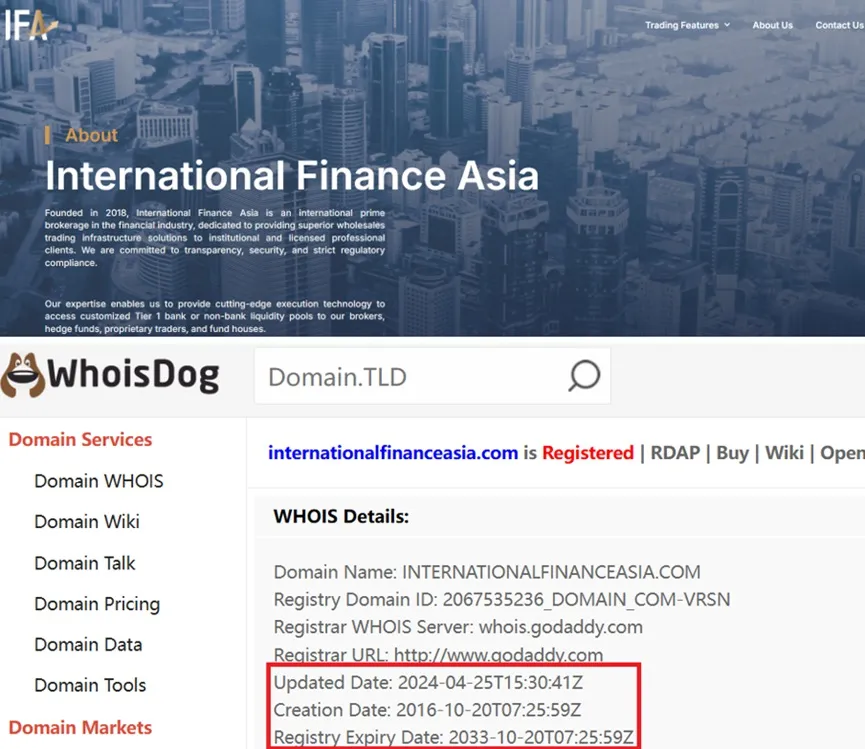Click the IFA logo in header
Image resolution: width=865 pixels, height=749 pixels.
31,25
